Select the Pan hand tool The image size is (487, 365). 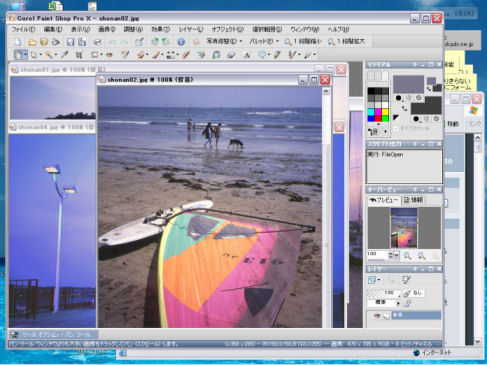20,54
